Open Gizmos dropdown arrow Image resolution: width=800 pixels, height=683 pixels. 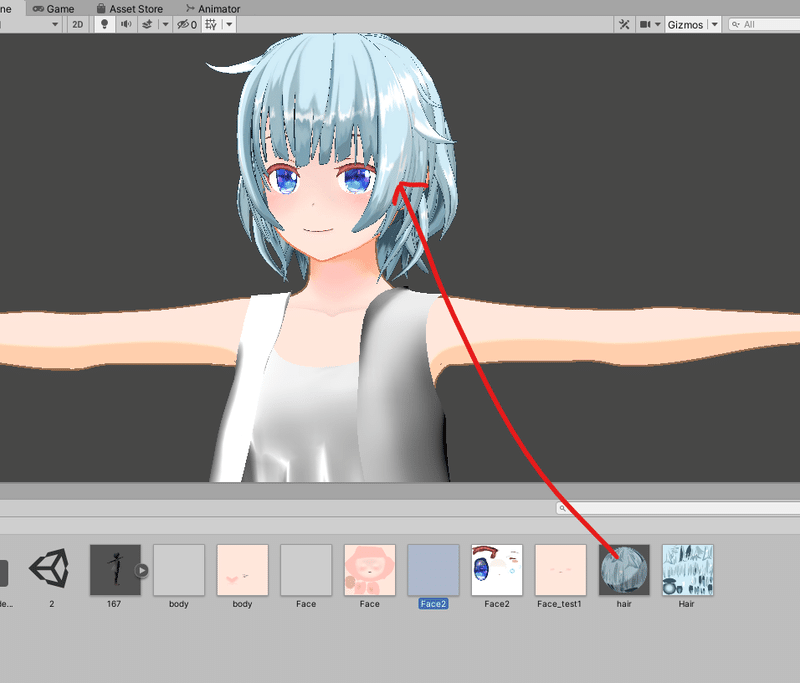click(x=714, y=24)
